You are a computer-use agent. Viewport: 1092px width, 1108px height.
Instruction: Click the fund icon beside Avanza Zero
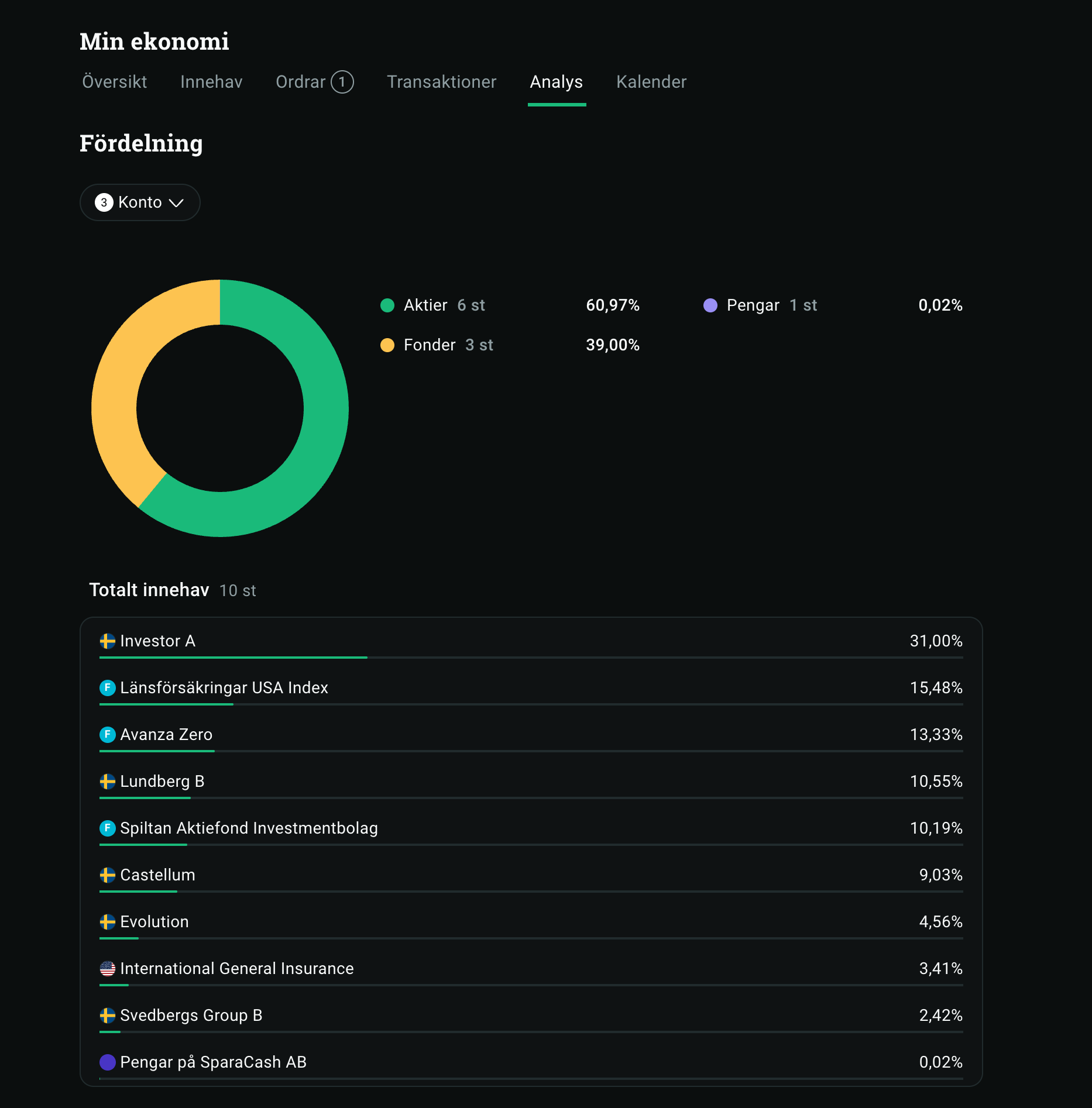tap(108, 735)
